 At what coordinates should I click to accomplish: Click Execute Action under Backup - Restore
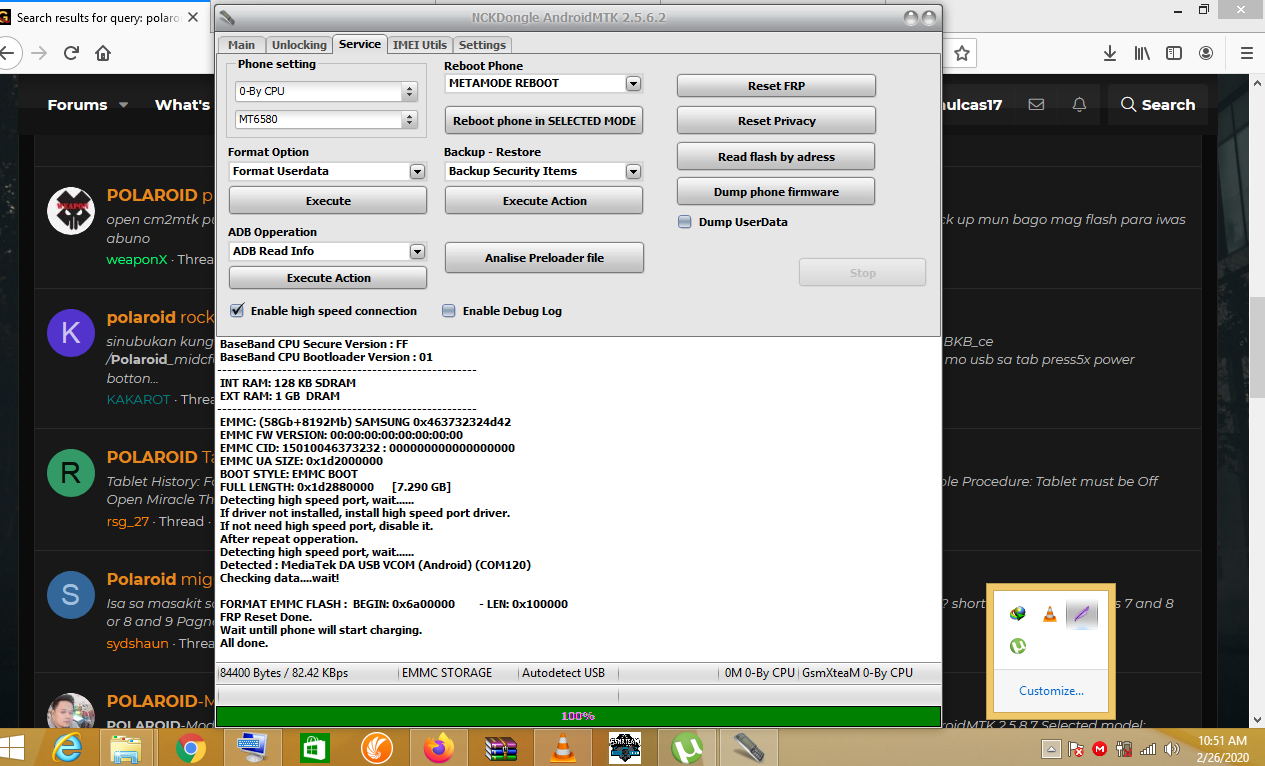(544, 200)
